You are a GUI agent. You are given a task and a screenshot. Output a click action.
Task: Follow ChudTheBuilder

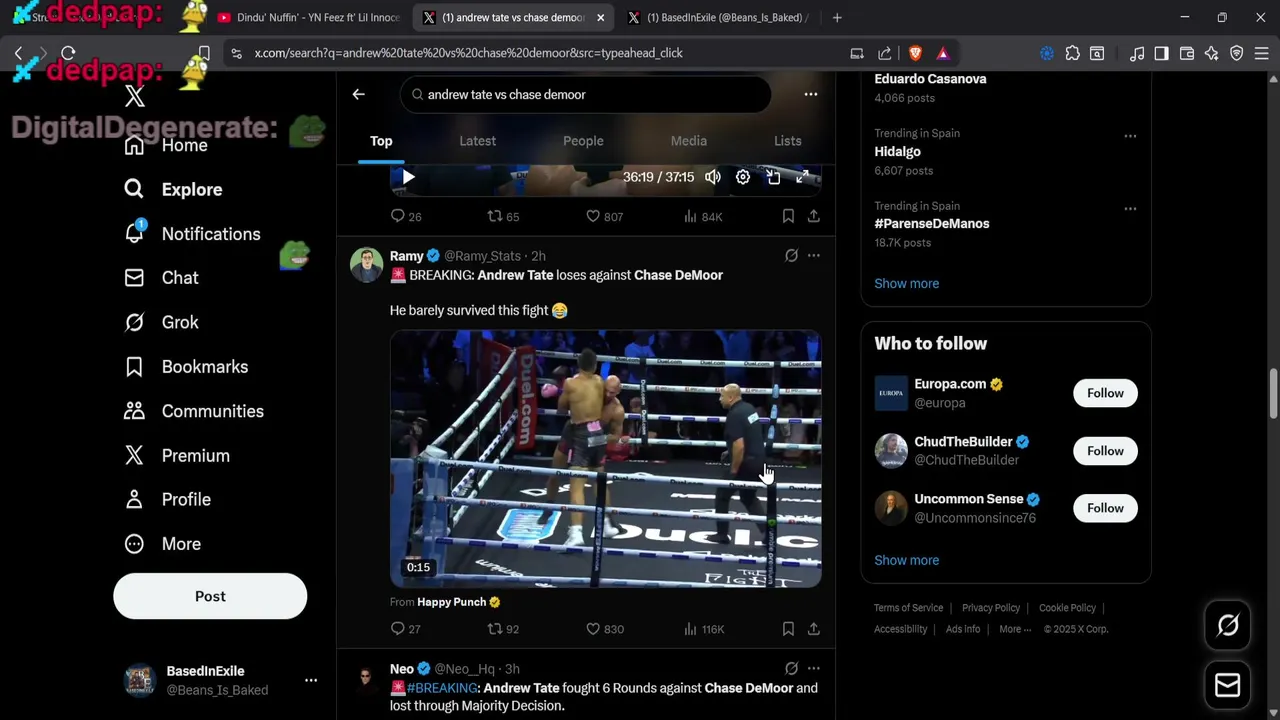click(x=1105, y=451)
